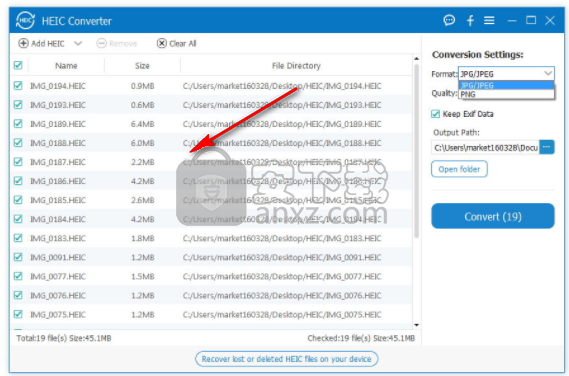The image size is (569, 376).
Task: Browse output path with the ellipsis button
Action: (x=547, y=147)
